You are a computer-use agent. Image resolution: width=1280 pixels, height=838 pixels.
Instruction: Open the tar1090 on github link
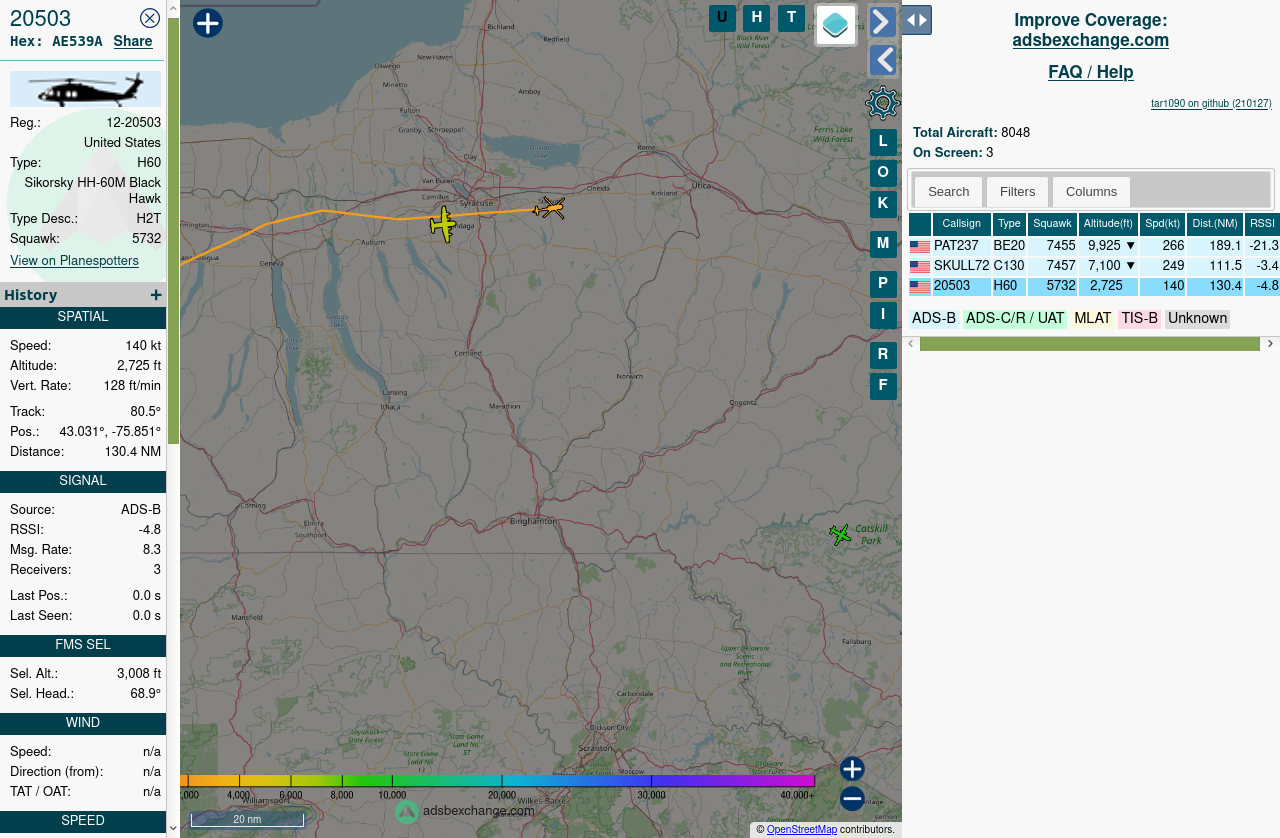tap(1211, 103)
